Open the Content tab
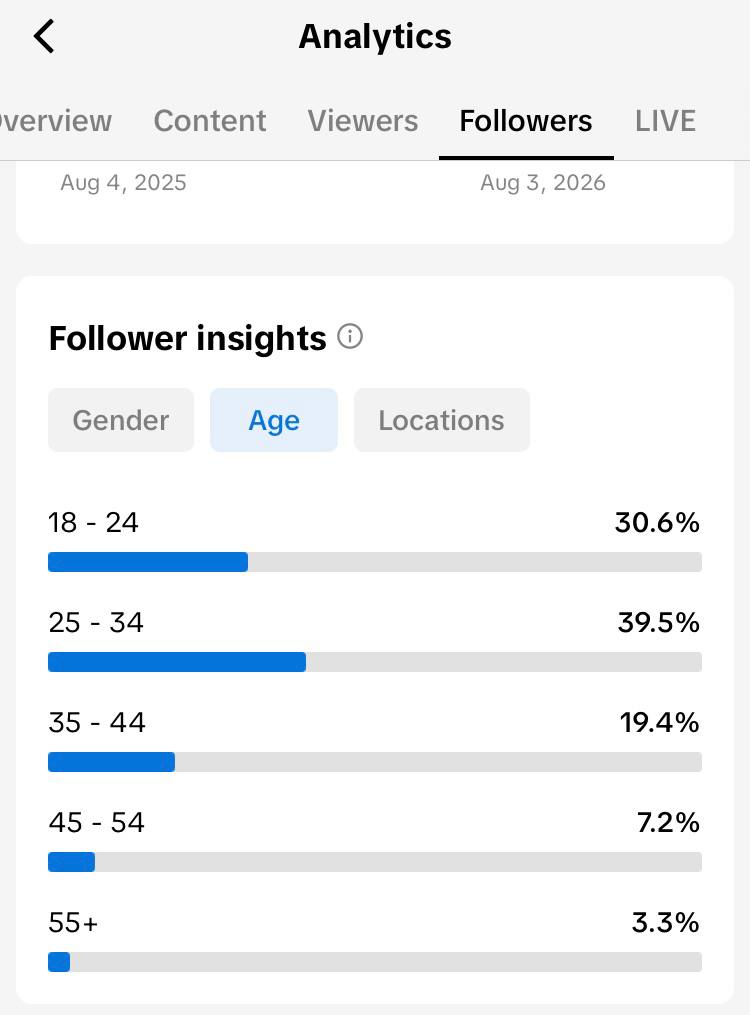The height and width of the screenshot is (1015, 750). point(210,121)
